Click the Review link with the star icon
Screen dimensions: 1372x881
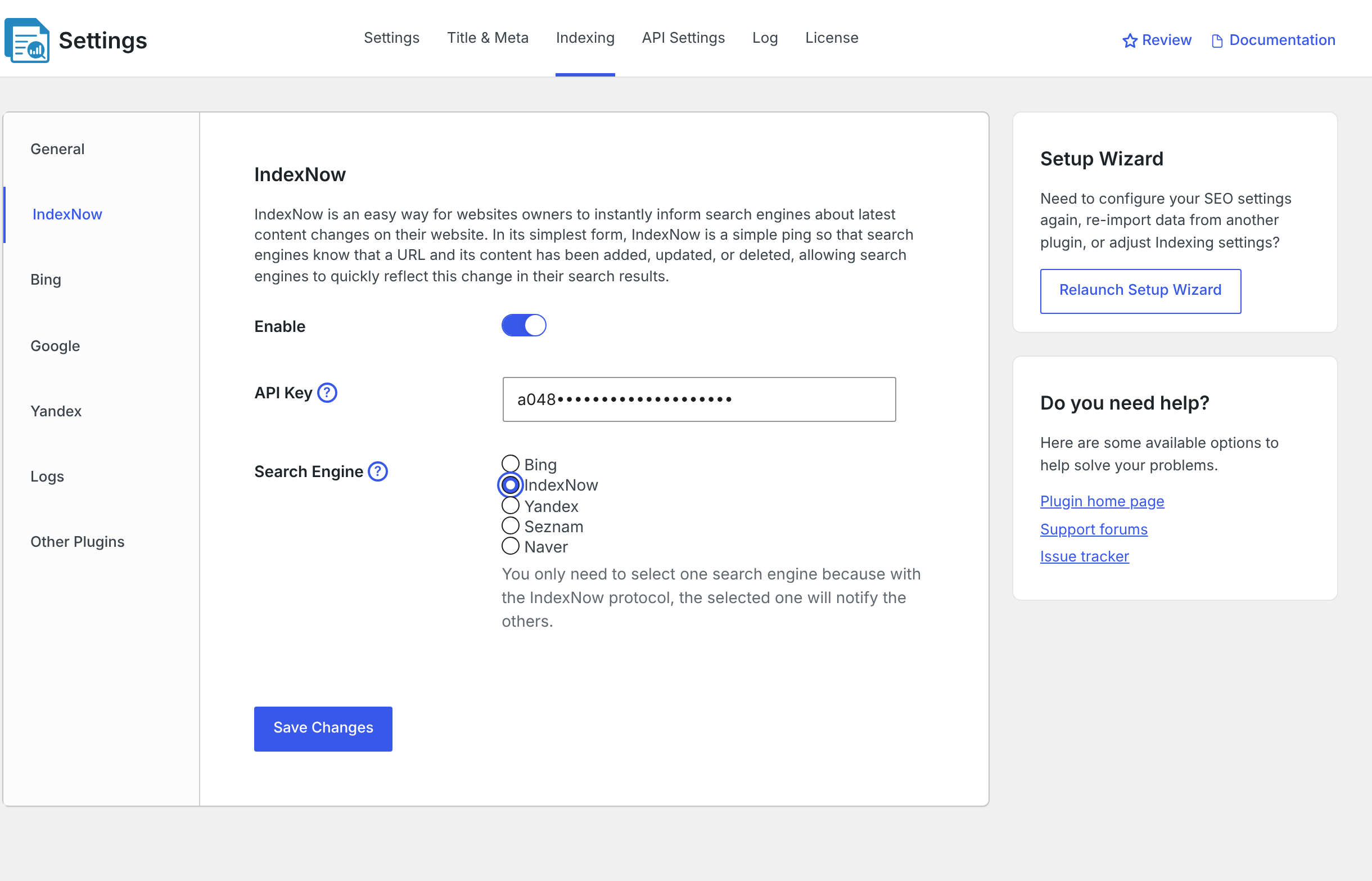tap(1157, 40)
